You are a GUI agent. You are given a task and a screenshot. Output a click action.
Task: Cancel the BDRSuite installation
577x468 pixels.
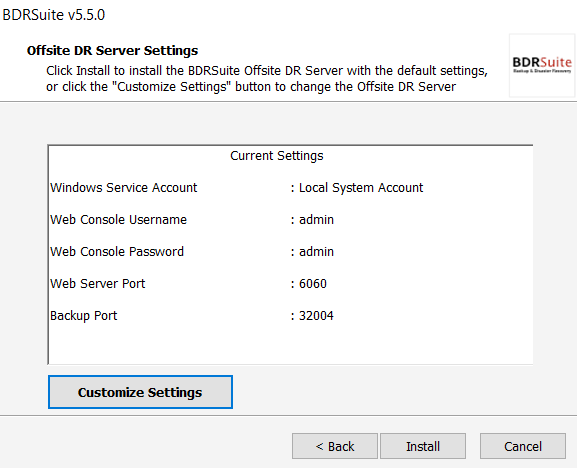[523, 446]
